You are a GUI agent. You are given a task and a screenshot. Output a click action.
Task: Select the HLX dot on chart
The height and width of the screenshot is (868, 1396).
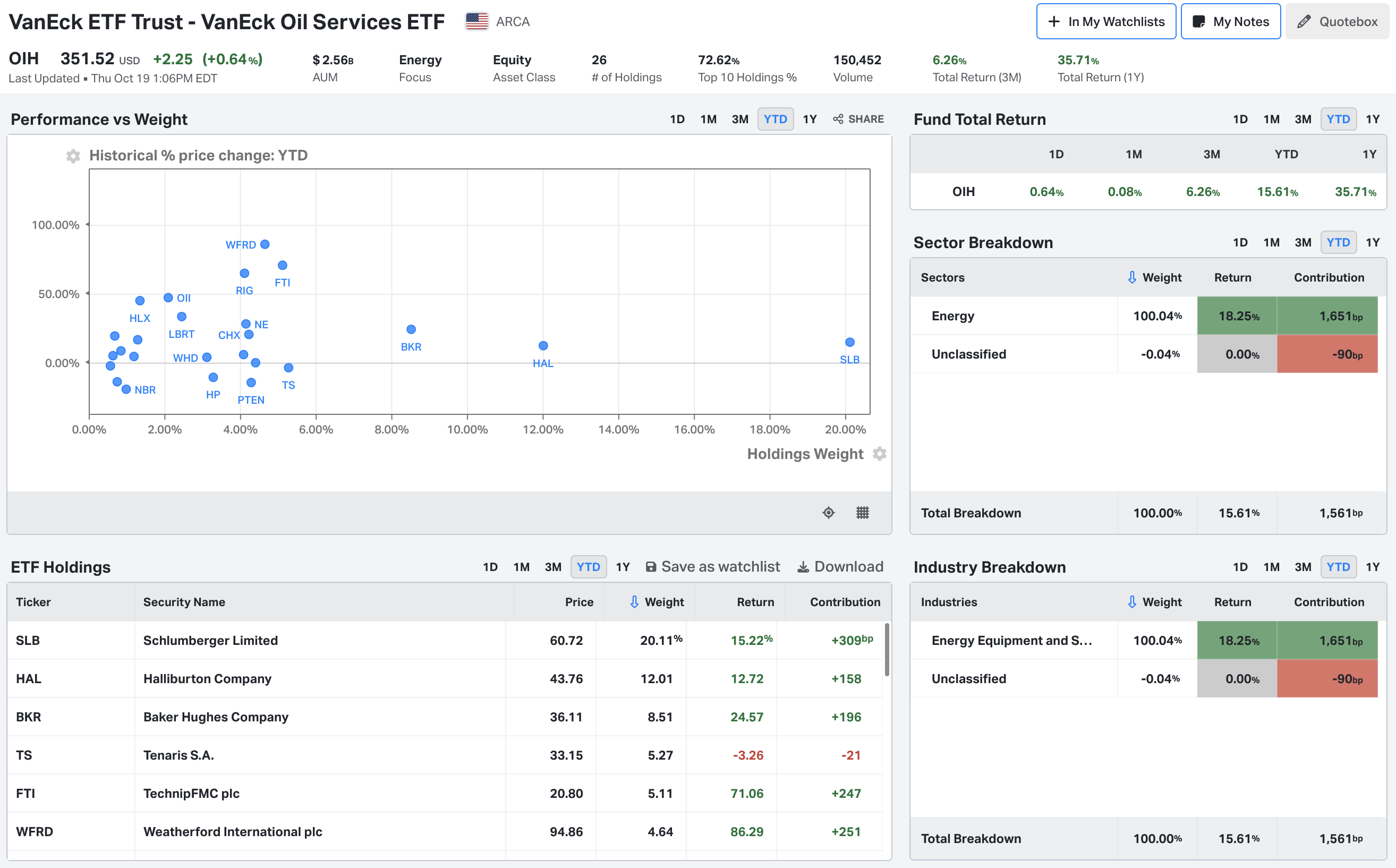coord(140,300)
